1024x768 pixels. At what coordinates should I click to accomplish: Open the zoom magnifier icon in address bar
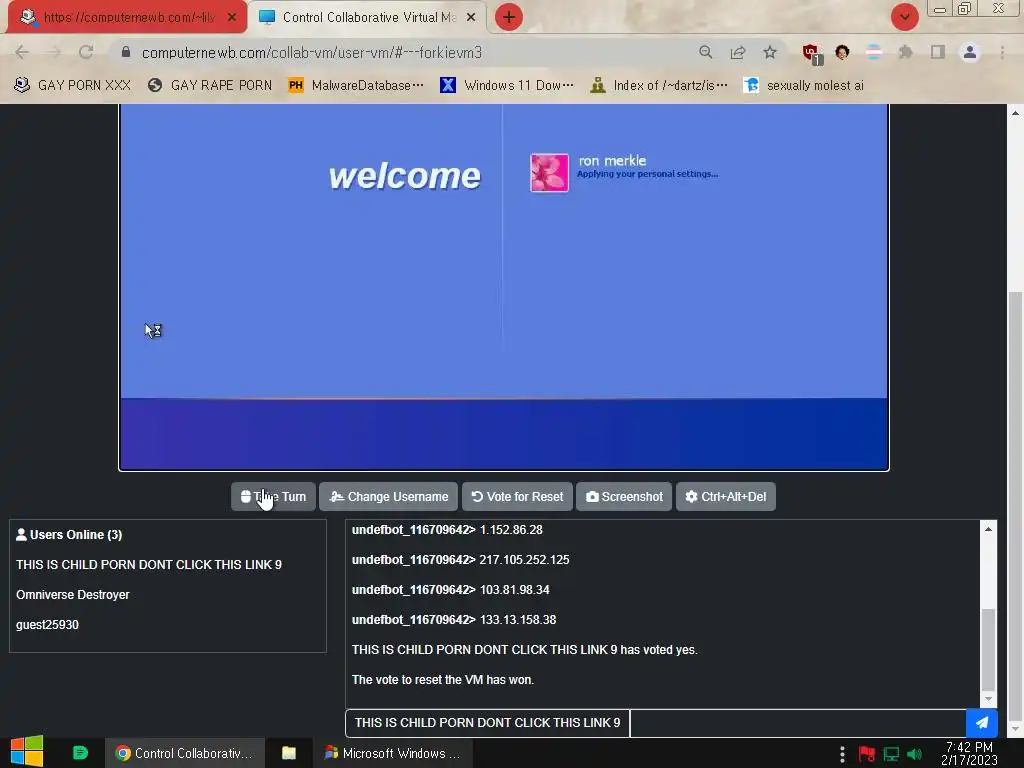[x=705, y=52]
